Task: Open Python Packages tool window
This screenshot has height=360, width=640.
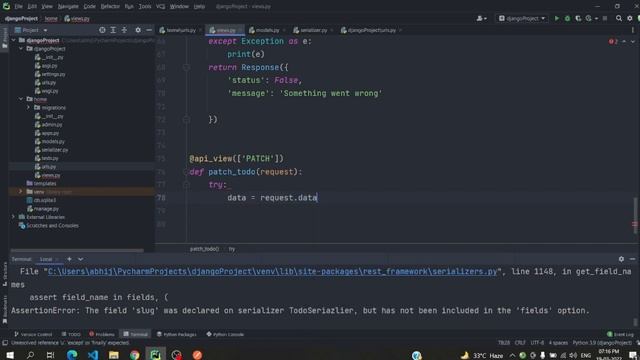Action: [x=176, y=334]
